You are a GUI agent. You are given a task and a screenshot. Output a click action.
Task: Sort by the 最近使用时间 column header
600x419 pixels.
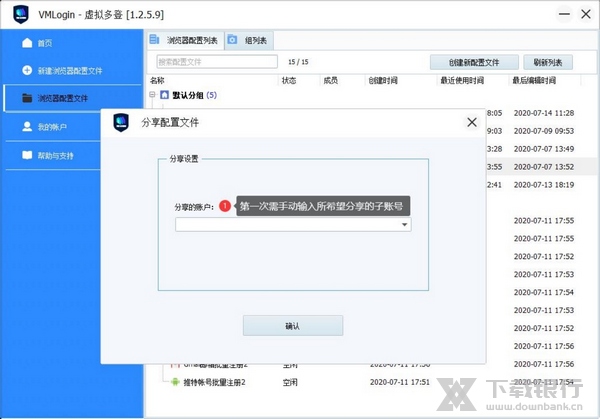pos(462,80)
